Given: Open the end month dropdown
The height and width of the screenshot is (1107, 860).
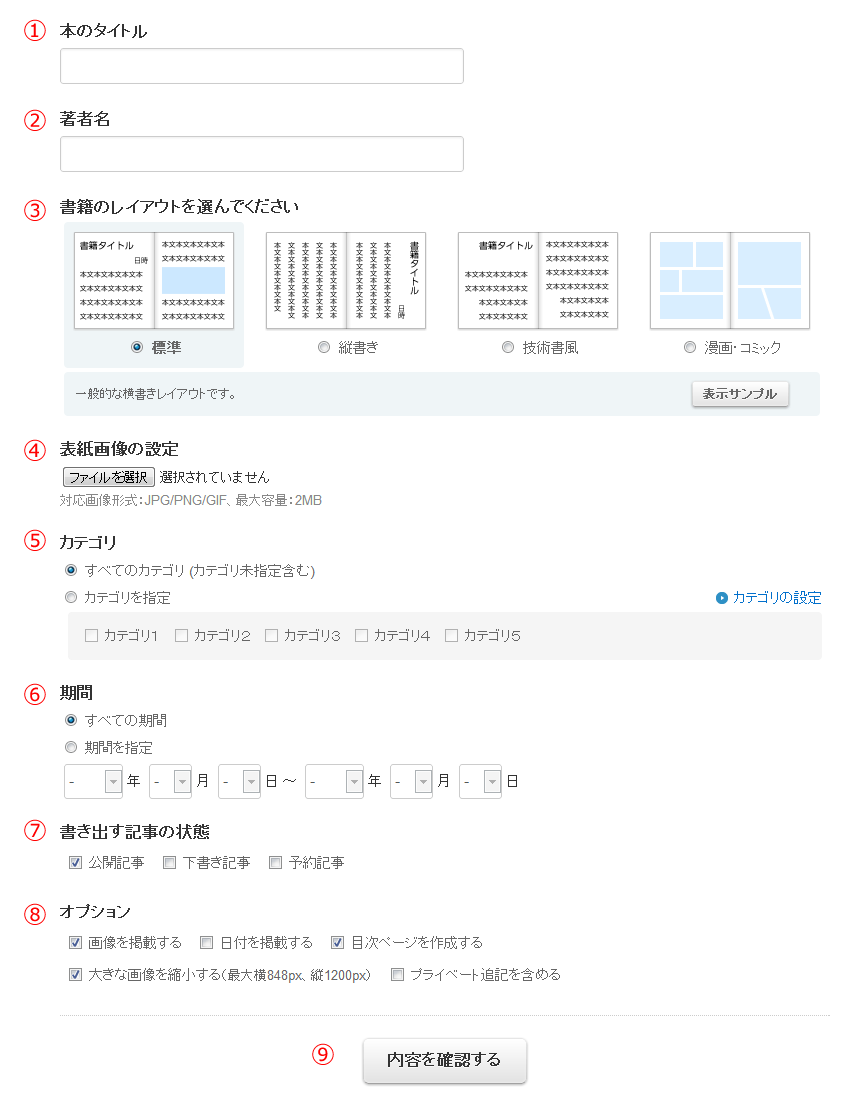Looking at the screenshot, I should pyautogui.click(x=411, y=782).
